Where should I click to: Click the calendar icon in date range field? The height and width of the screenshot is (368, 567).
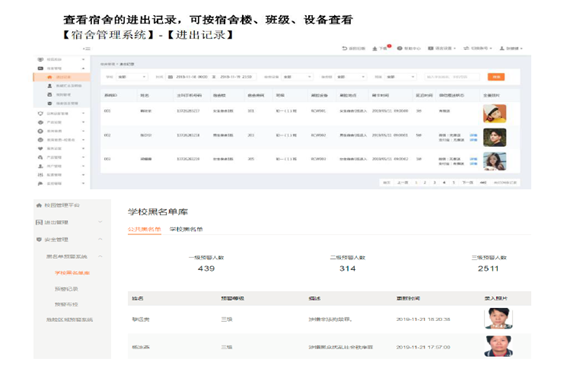pyautogui.click(x=170, y=77)
